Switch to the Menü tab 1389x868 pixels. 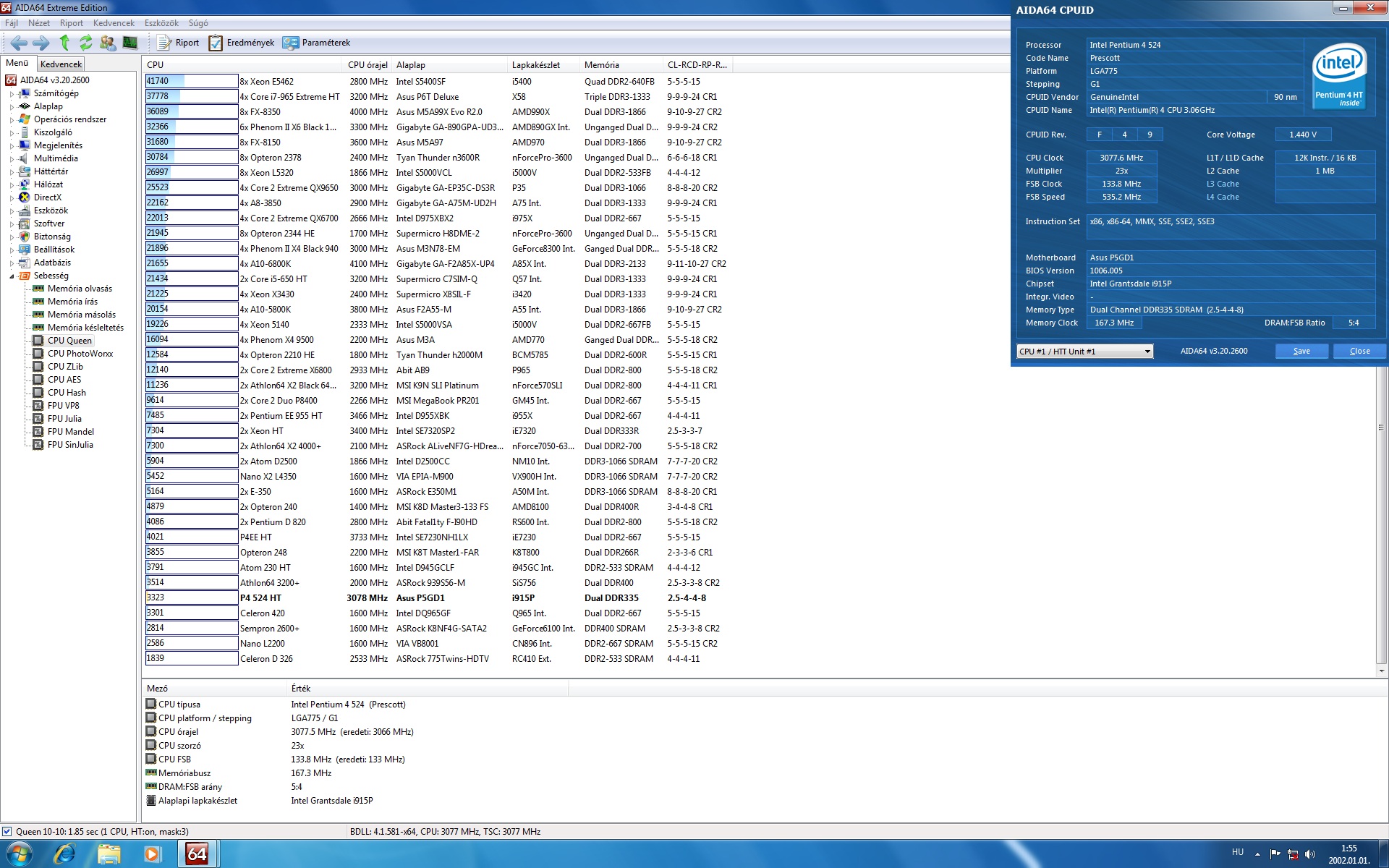(17, 63)
